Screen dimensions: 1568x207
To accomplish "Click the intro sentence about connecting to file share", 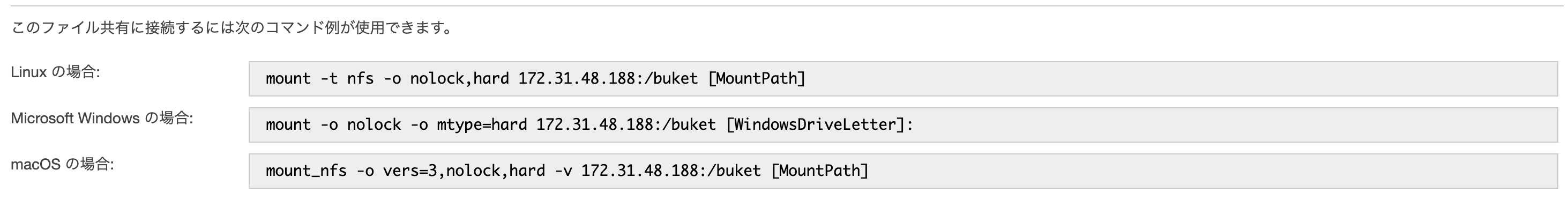I will (233, 28).
